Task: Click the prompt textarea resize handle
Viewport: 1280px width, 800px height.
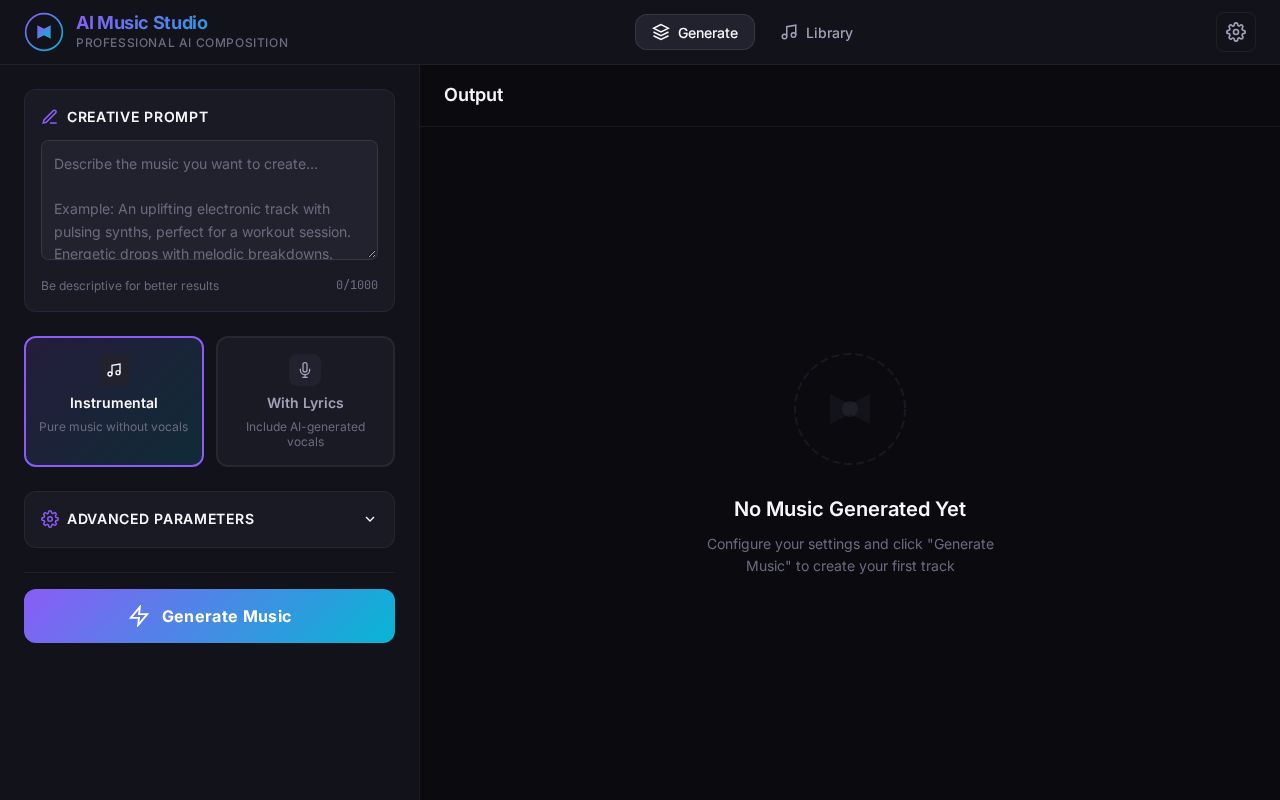Action: tap(371, 253)
